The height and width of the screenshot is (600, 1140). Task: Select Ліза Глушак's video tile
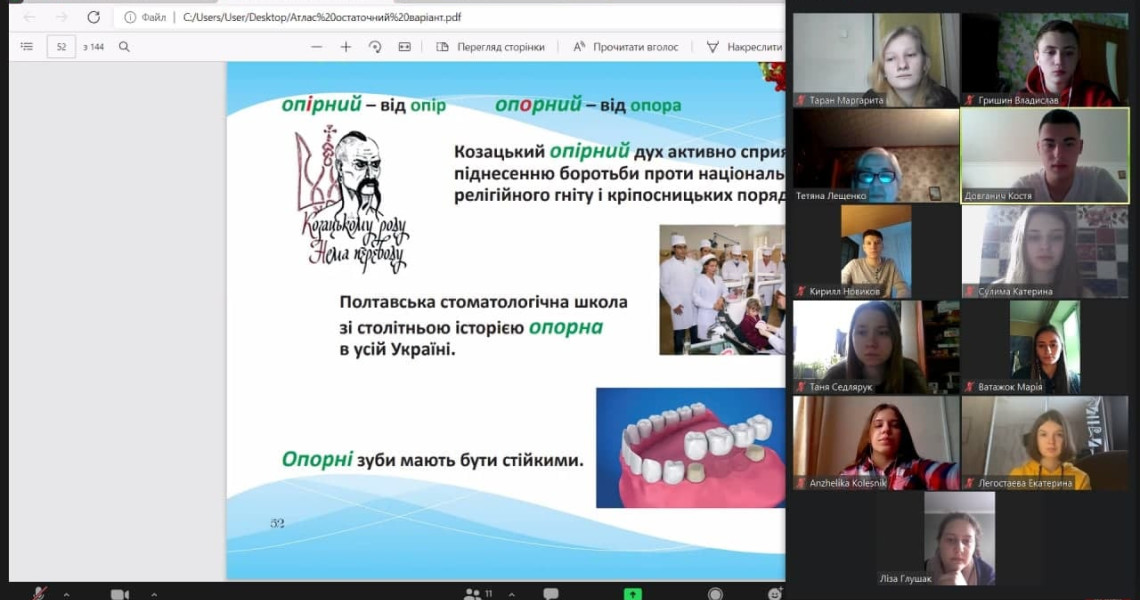click(959, 538)
